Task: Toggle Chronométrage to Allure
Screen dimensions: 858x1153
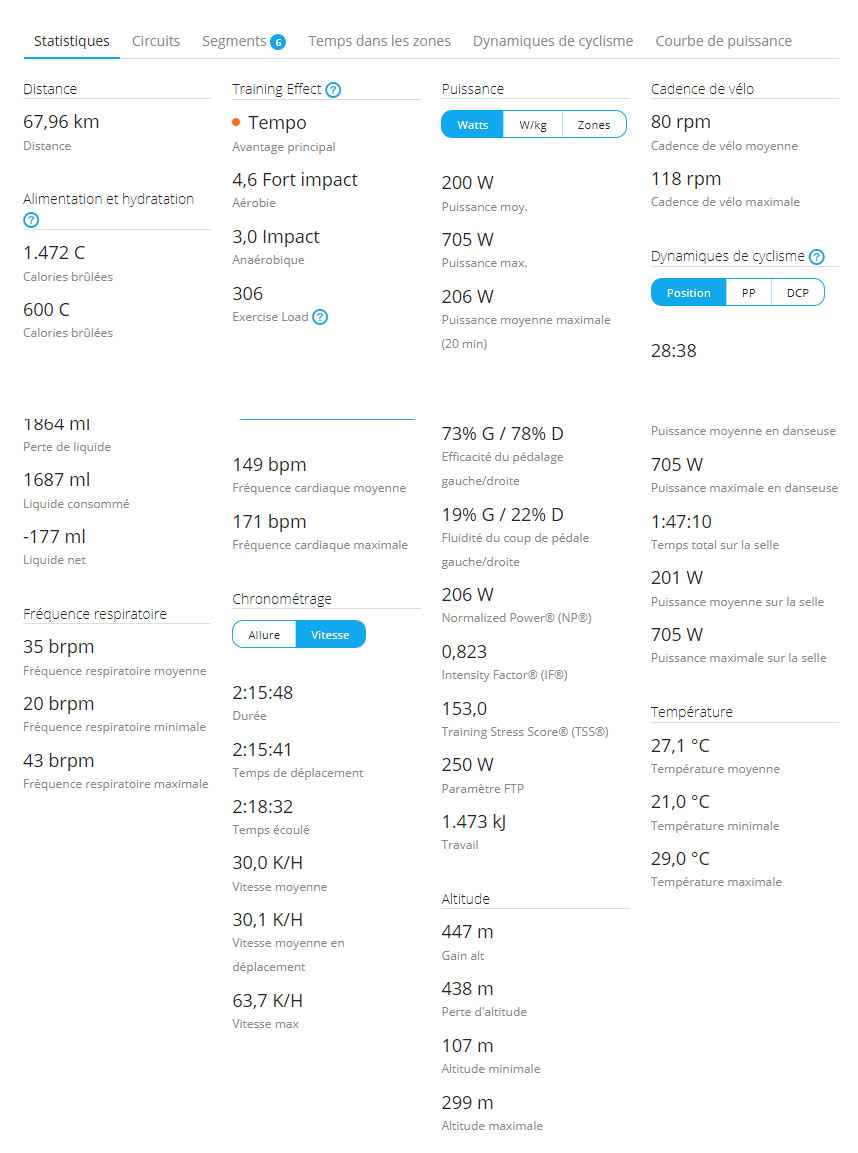Action: point(264,635)
